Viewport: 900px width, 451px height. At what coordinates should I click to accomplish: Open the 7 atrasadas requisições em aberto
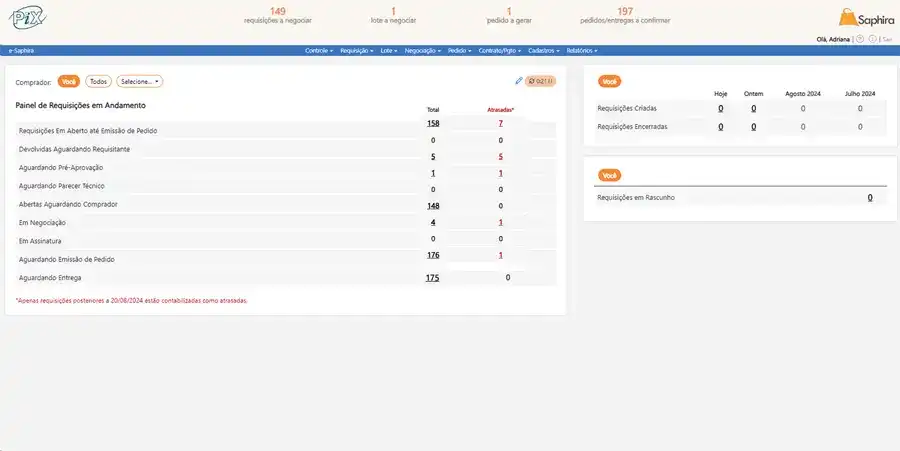click(500, 123)
